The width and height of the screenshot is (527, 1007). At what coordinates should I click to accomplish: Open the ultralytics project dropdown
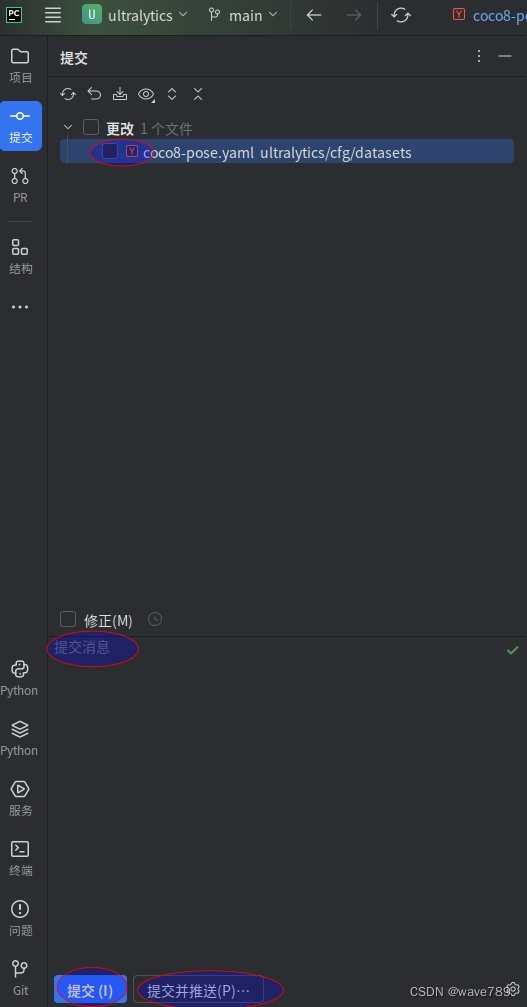click(135, 15)
